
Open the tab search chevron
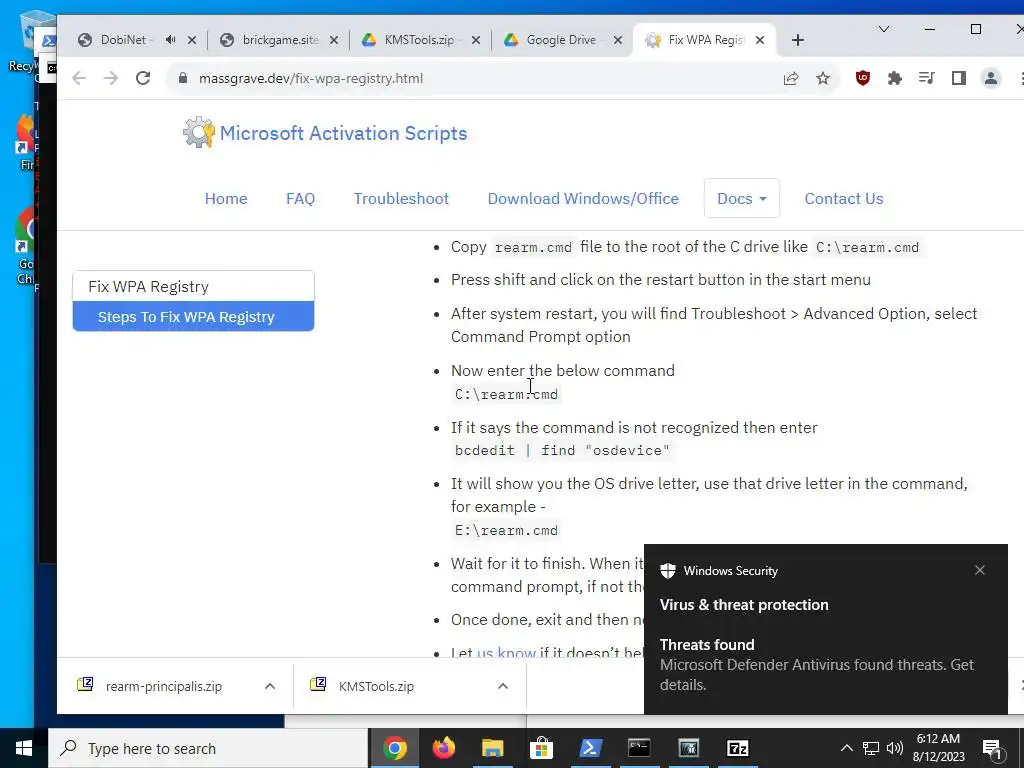(x=884, y=29)
